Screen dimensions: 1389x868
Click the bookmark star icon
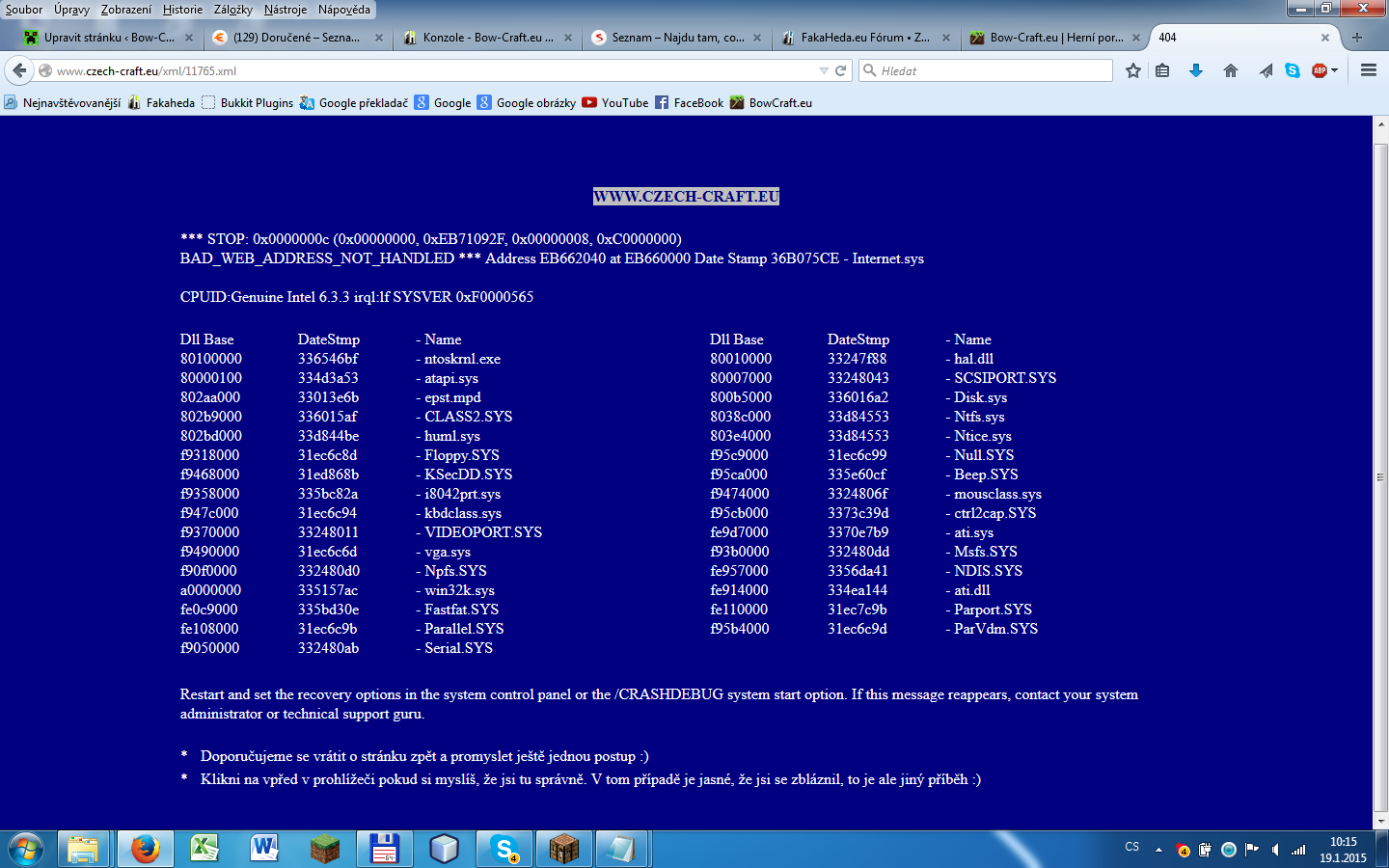tap(1133, 70)
